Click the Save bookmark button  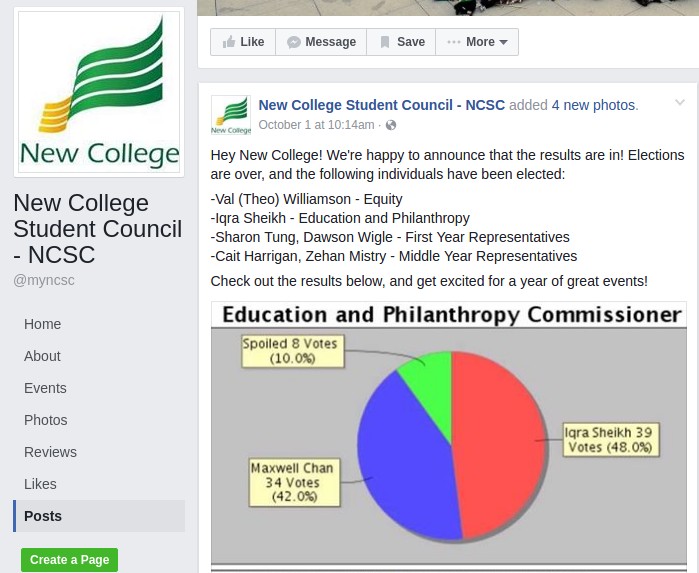click(x=400, y=42)
